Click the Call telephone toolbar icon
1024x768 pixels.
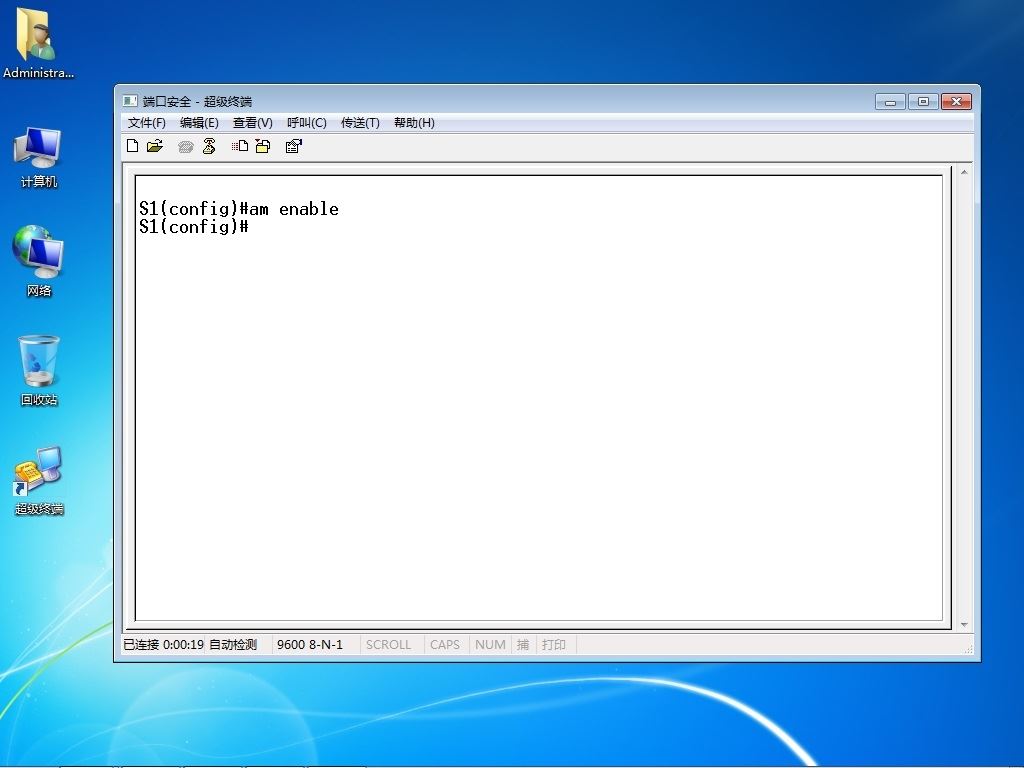tap(185, 147)
